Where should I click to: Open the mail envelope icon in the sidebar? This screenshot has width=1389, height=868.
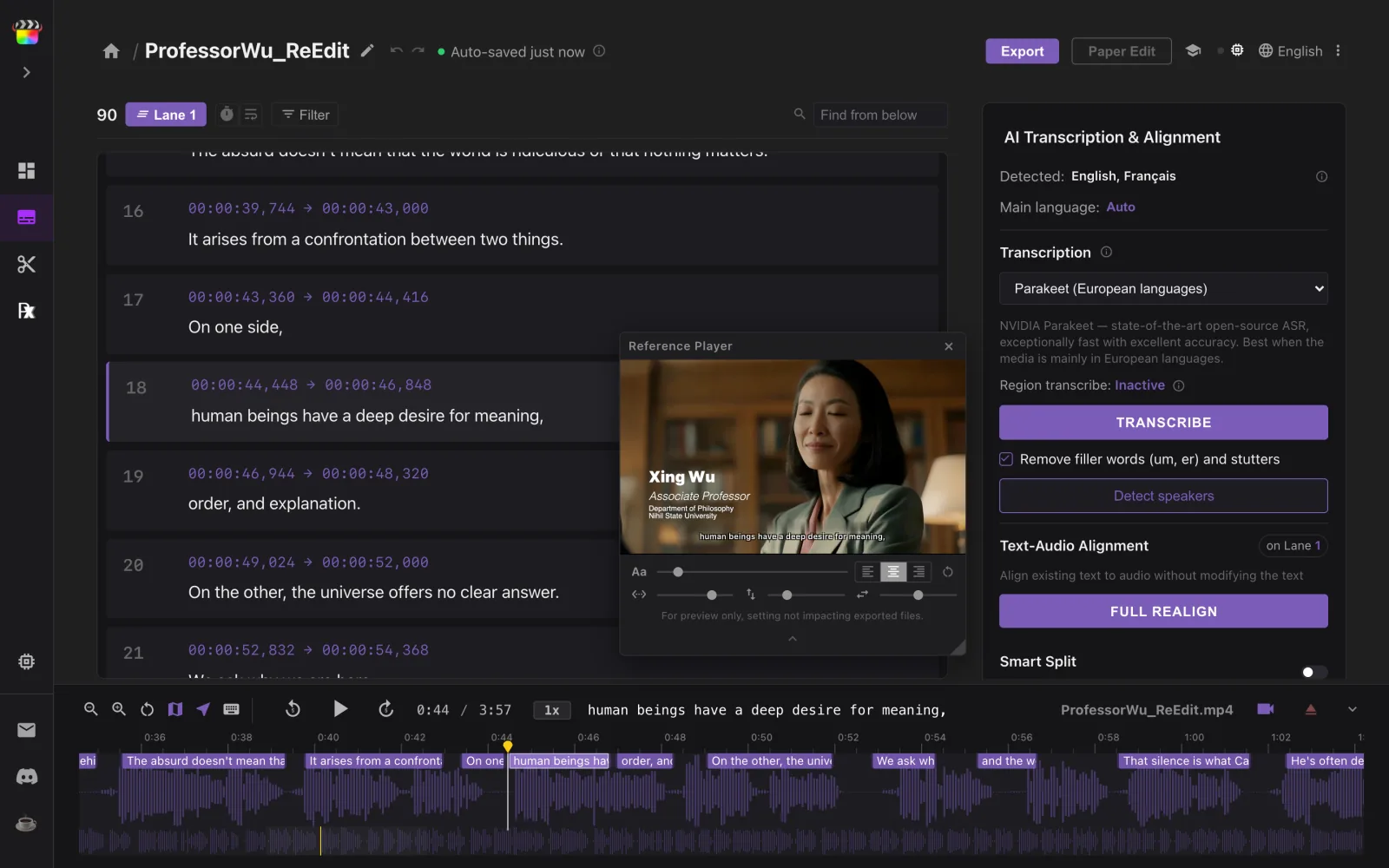(26, 730)
